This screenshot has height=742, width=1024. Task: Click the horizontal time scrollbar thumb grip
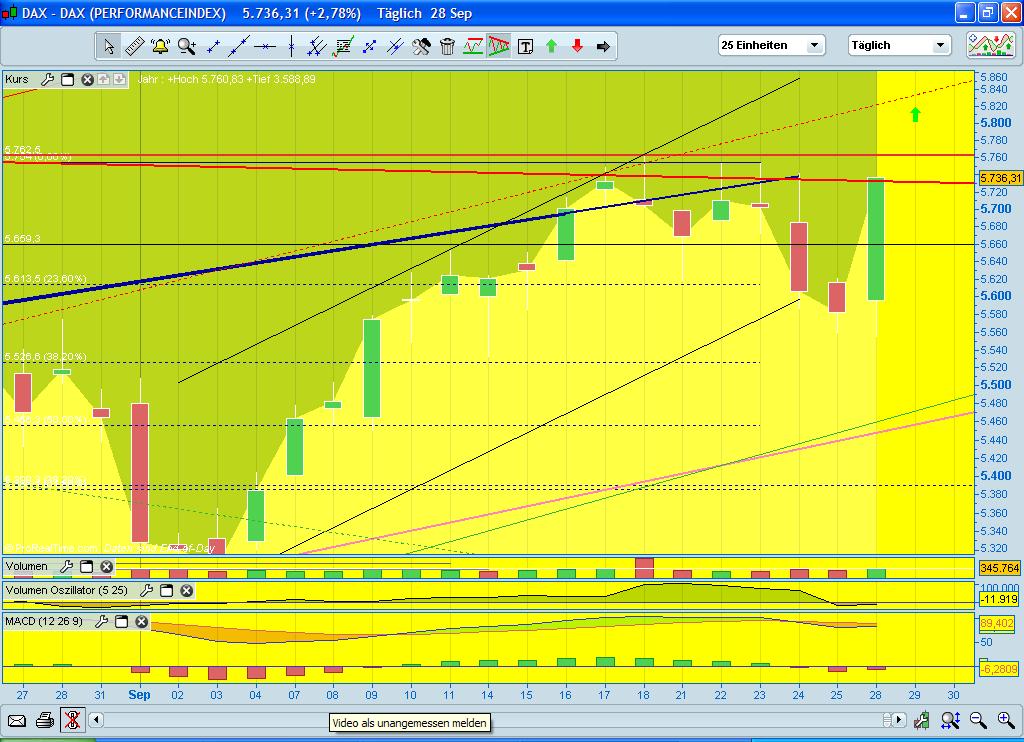887,720
